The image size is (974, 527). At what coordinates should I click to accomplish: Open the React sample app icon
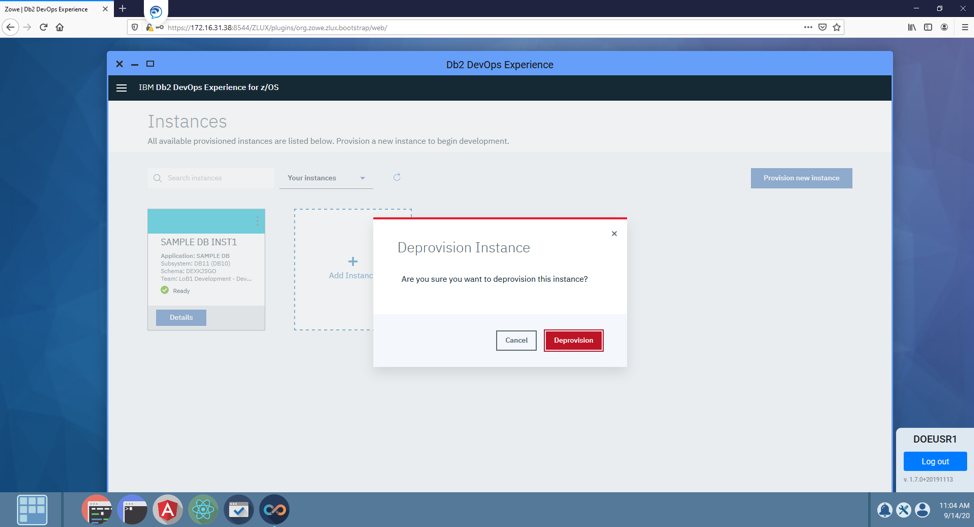[203, 510]
